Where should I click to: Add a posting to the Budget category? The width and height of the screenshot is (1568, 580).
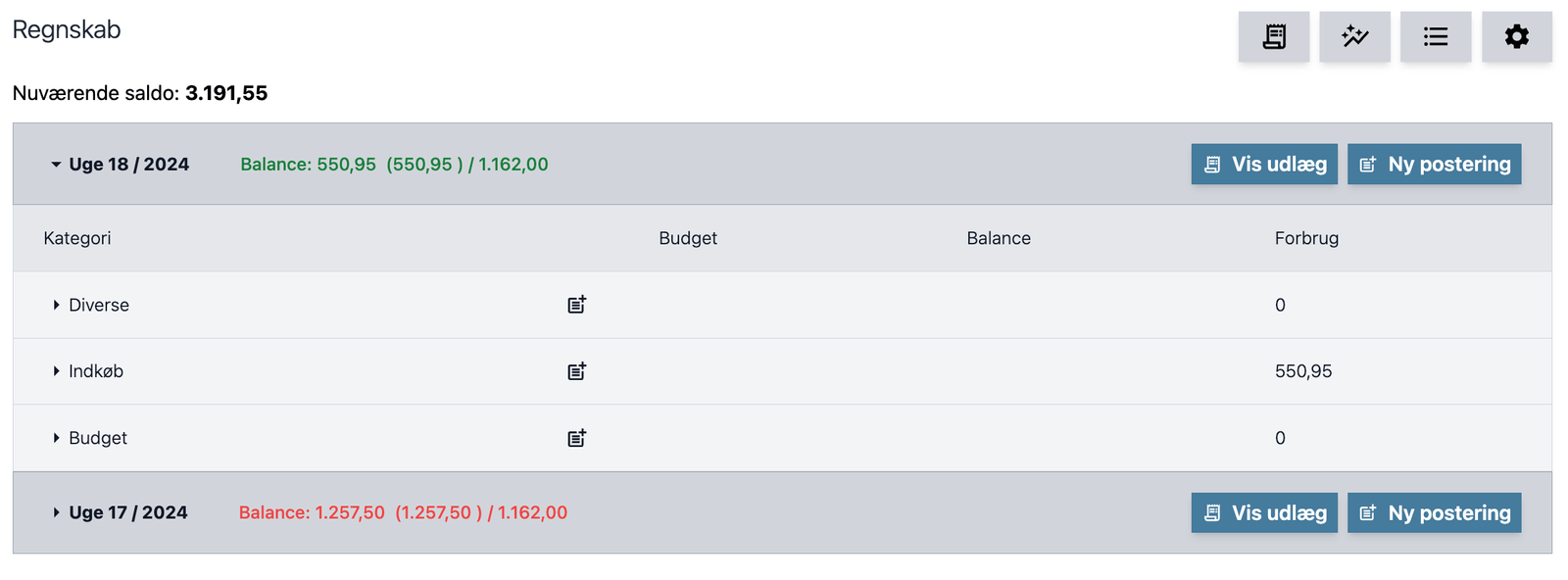(577, 438)
